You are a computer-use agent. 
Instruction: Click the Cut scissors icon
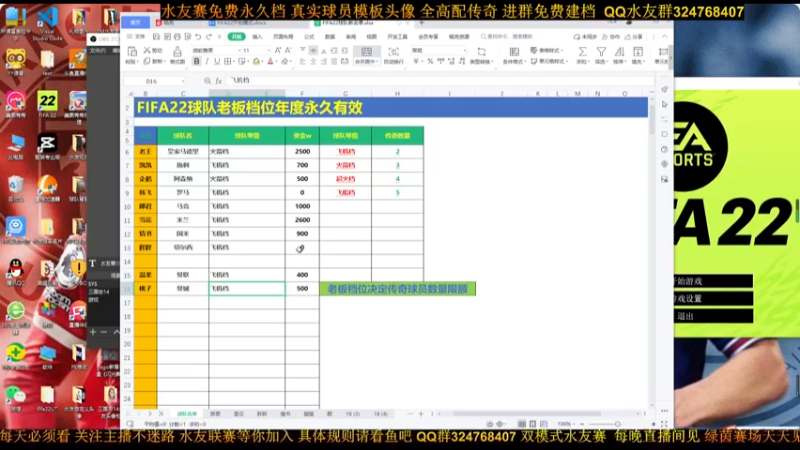tap(146, 50)
